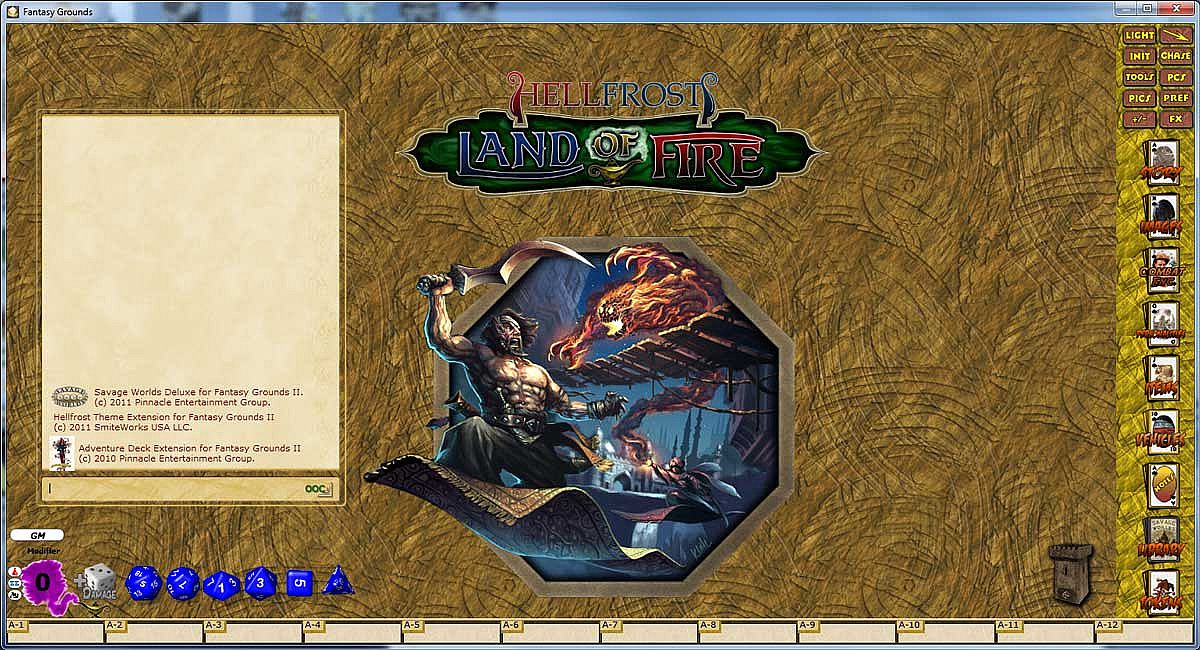Screen dimensions: 1200x650
Task: Open the CHASE button
Action: pos(1176,56)
